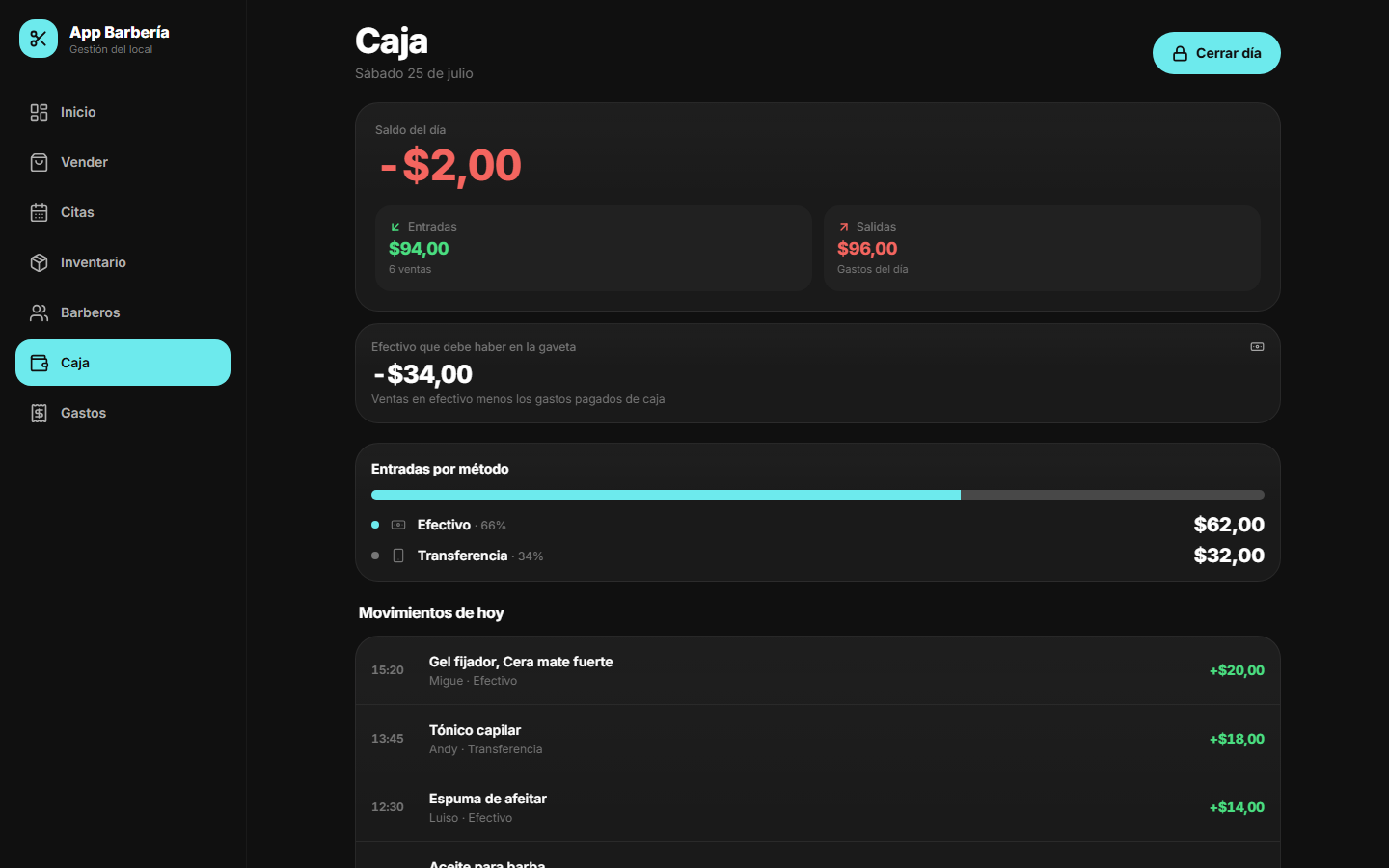Screen dimensions: 1389x868
Task: Click the Barberos people icon
Action: [39, 312]
